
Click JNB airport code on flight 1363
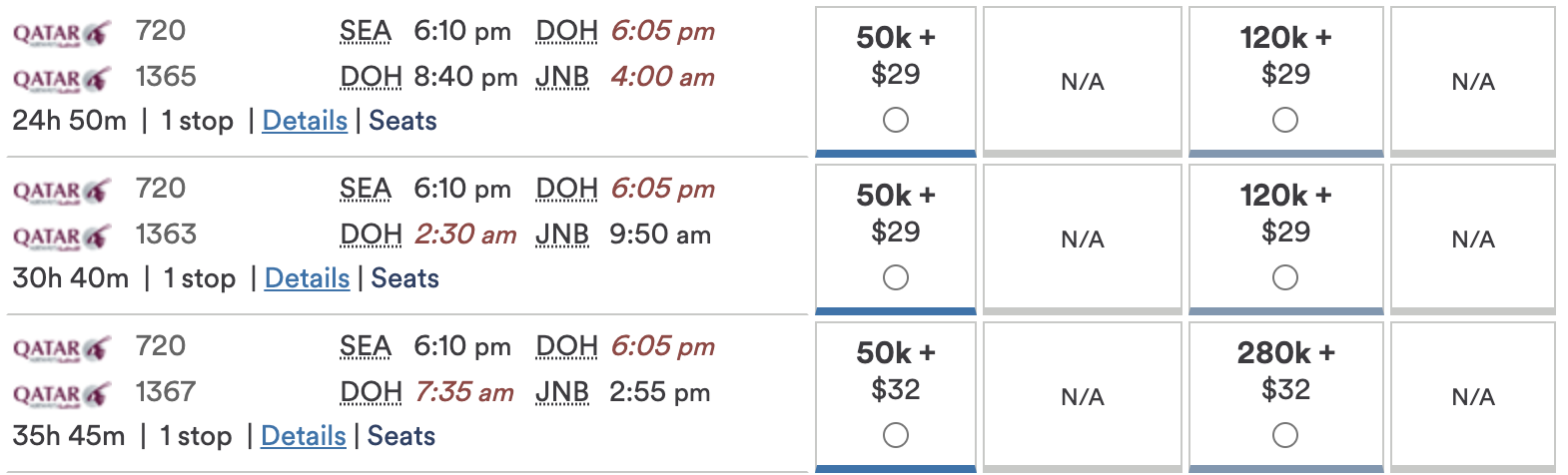562,236
